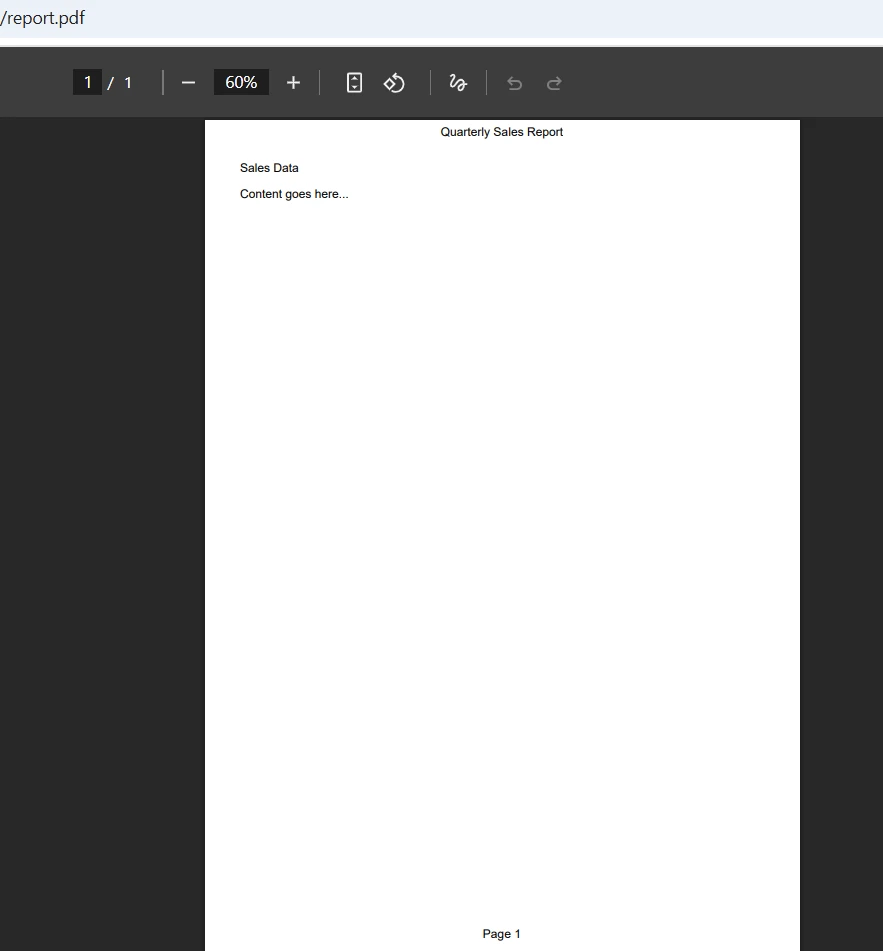Click the Sales Data text on the page
The height and width of the screenshot is (951, 883).
click(268, 167)
